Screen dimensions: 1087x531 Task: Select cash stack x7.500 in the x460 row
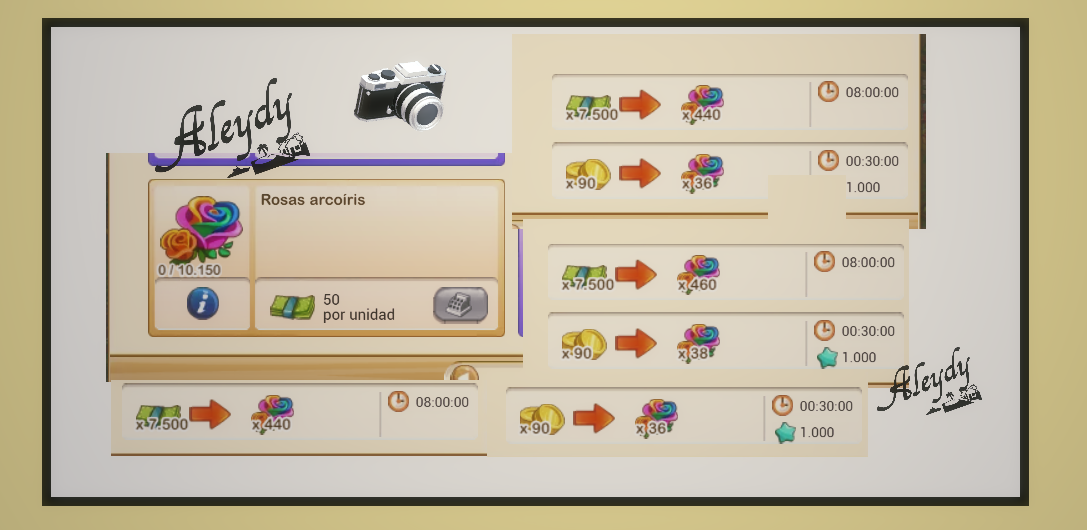[x=586, y=277]
